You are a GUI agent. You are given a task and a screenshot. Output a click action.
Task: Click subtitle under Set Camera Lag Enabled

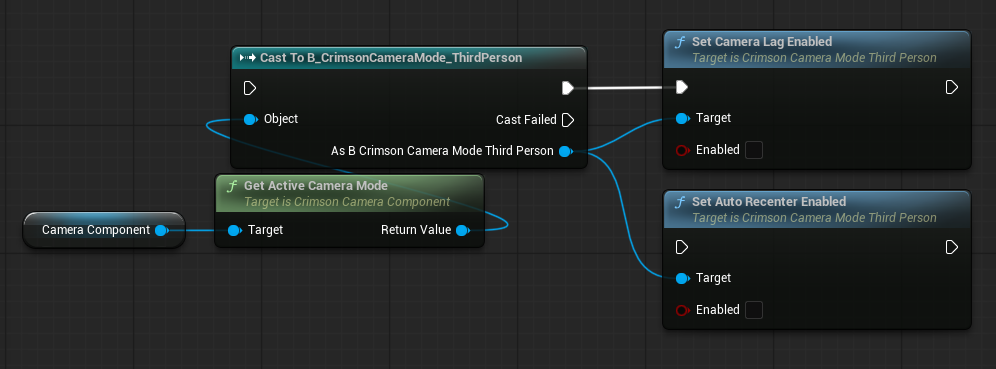click(x=814, y=58)
